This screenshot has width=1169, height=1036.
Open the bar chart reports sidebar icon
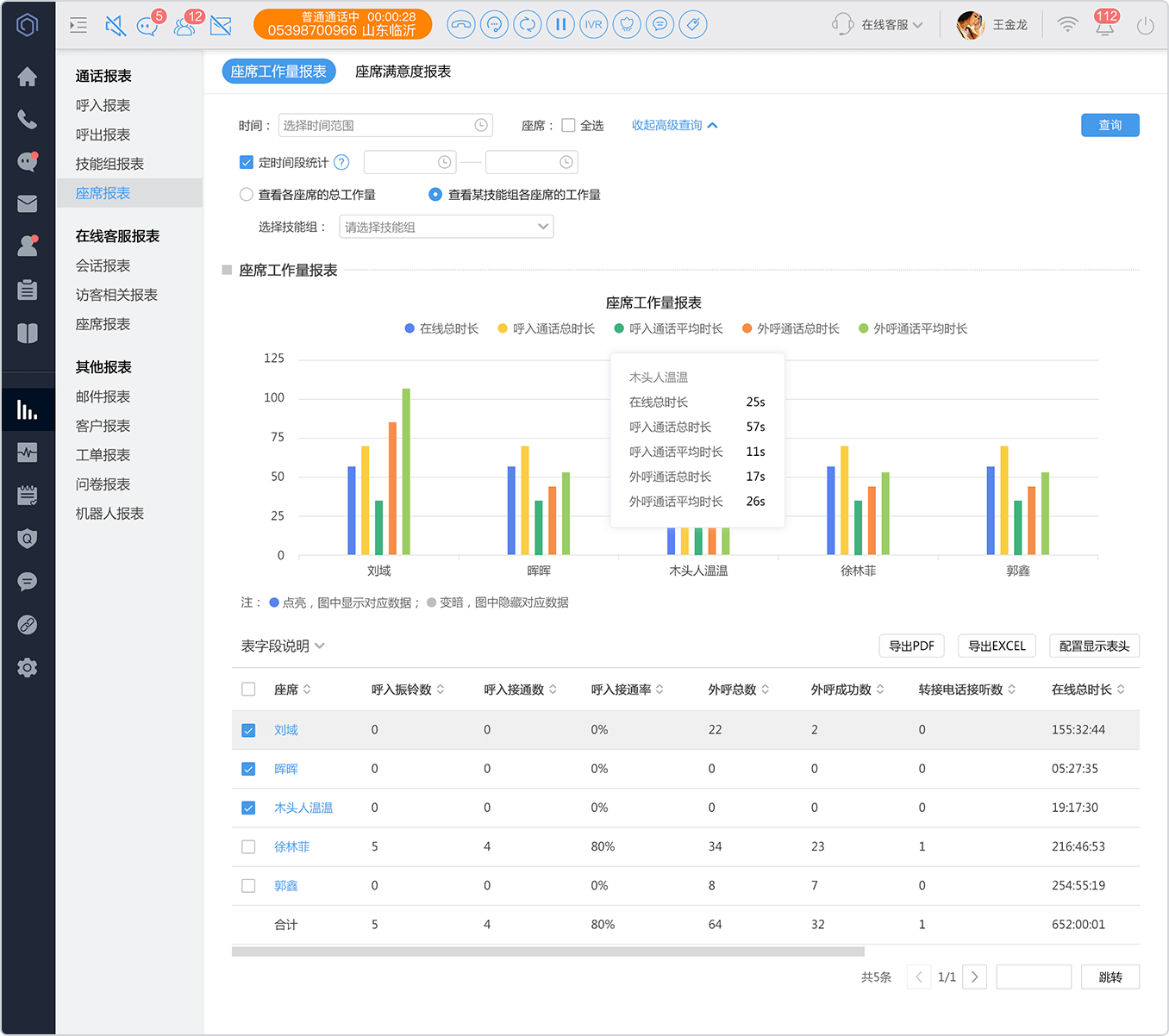[28, 410]
